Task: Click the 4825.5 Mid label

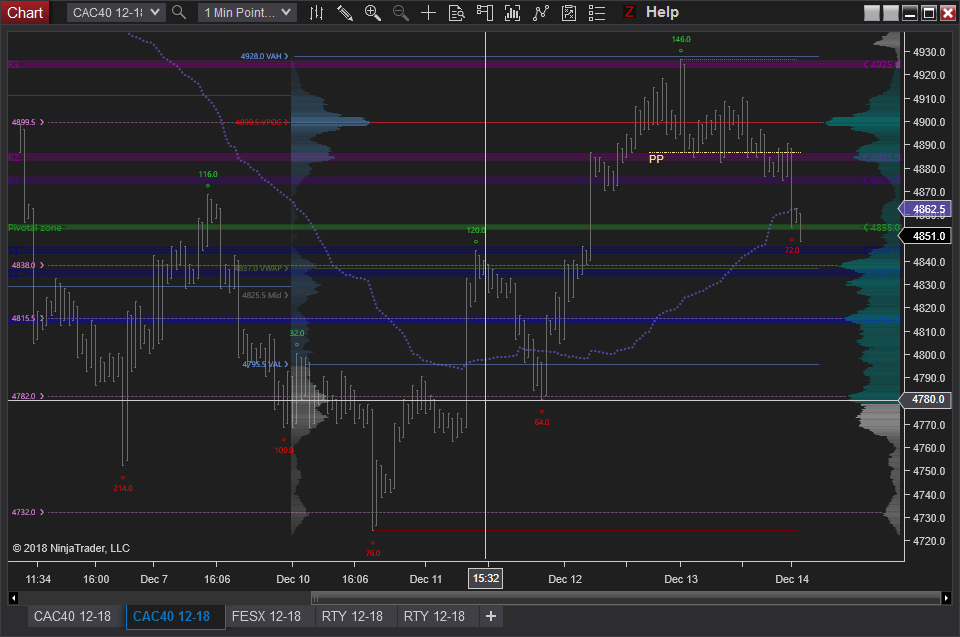Action: pos(264,295)
